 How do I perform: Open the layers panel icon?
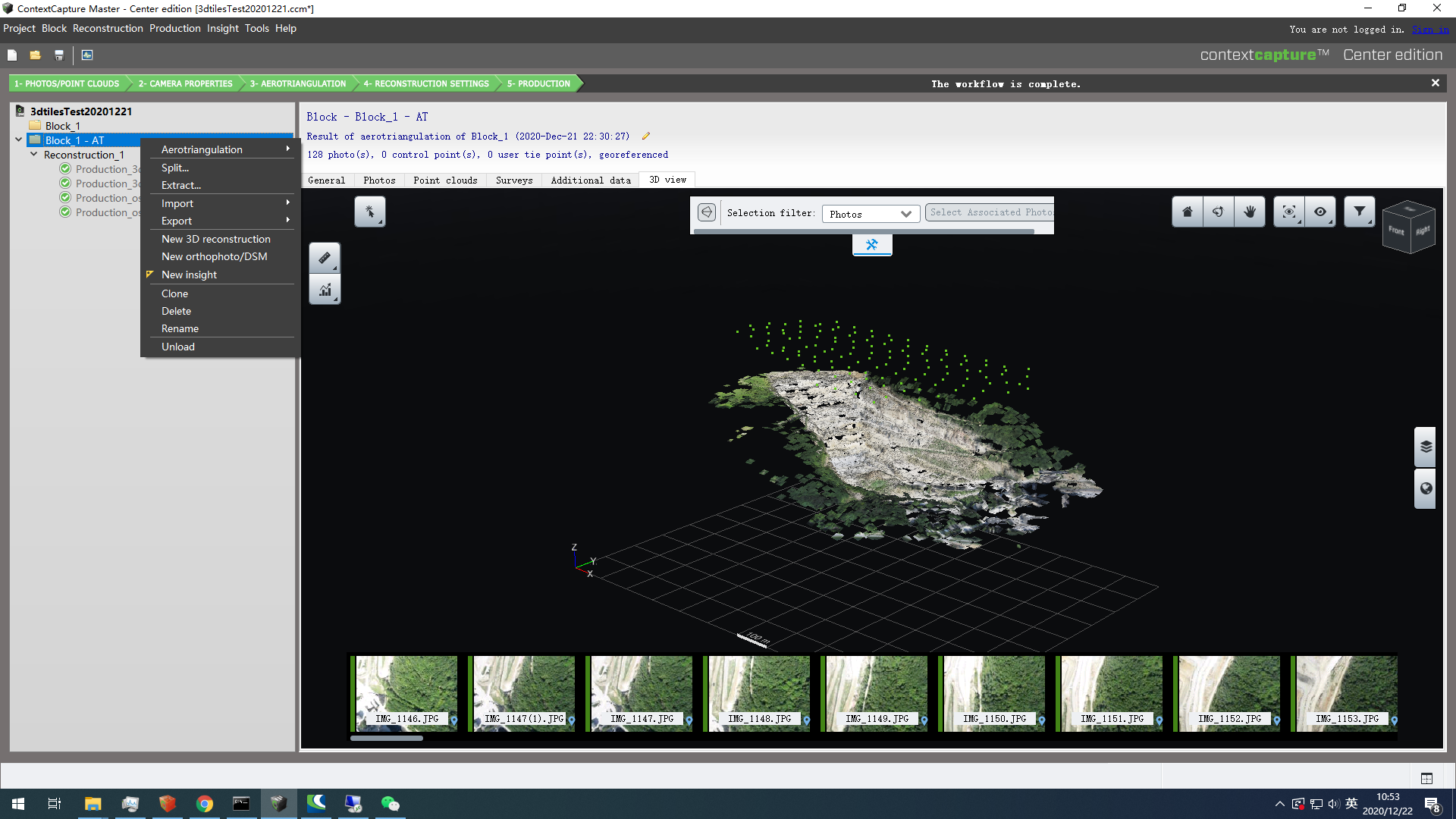pyautogui.click(x=1426, y=447)
